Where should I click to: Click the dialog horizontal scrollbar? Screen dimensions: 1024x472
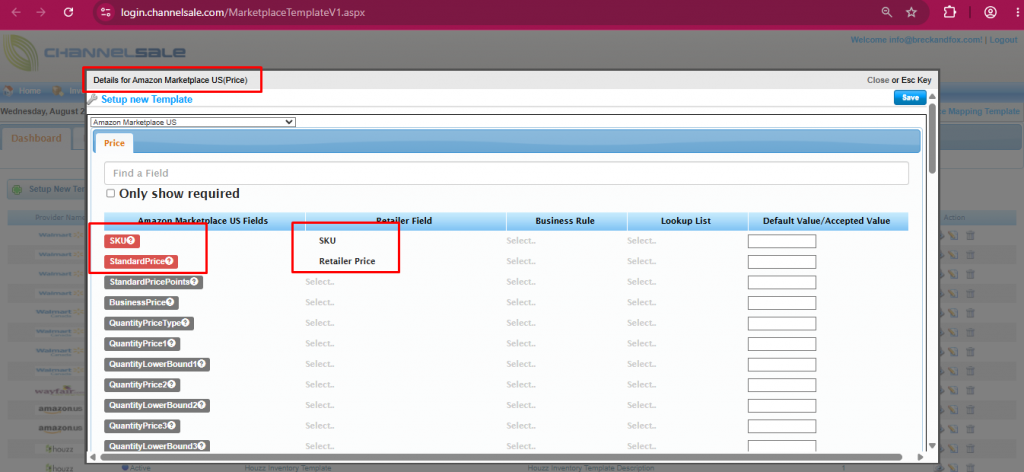502,457
